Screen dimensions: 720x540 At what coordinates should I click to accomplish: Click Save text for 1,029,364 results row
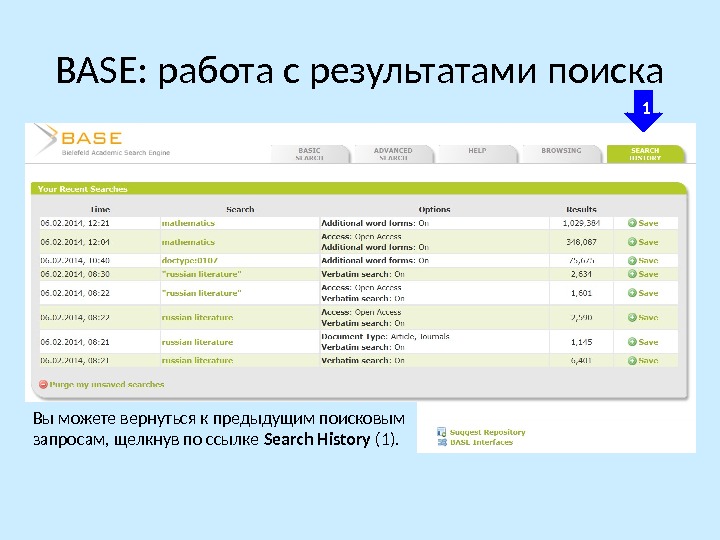(648, 223)
